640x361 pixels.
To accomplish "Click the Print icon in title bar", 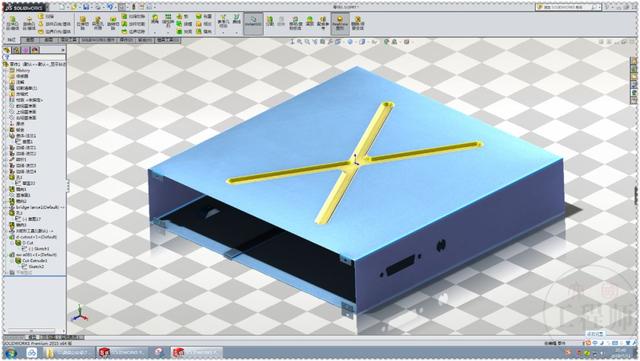I will coord(98,7).
